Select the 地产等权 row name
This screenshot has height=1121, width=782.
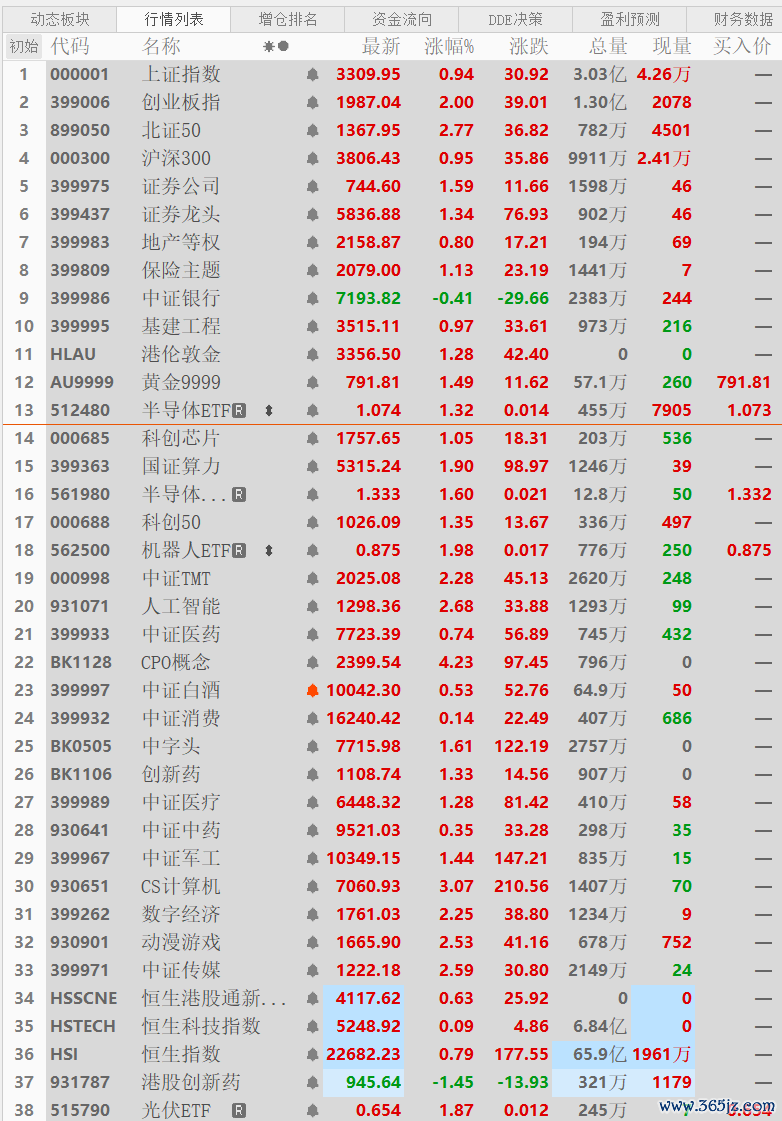(181, 242)
